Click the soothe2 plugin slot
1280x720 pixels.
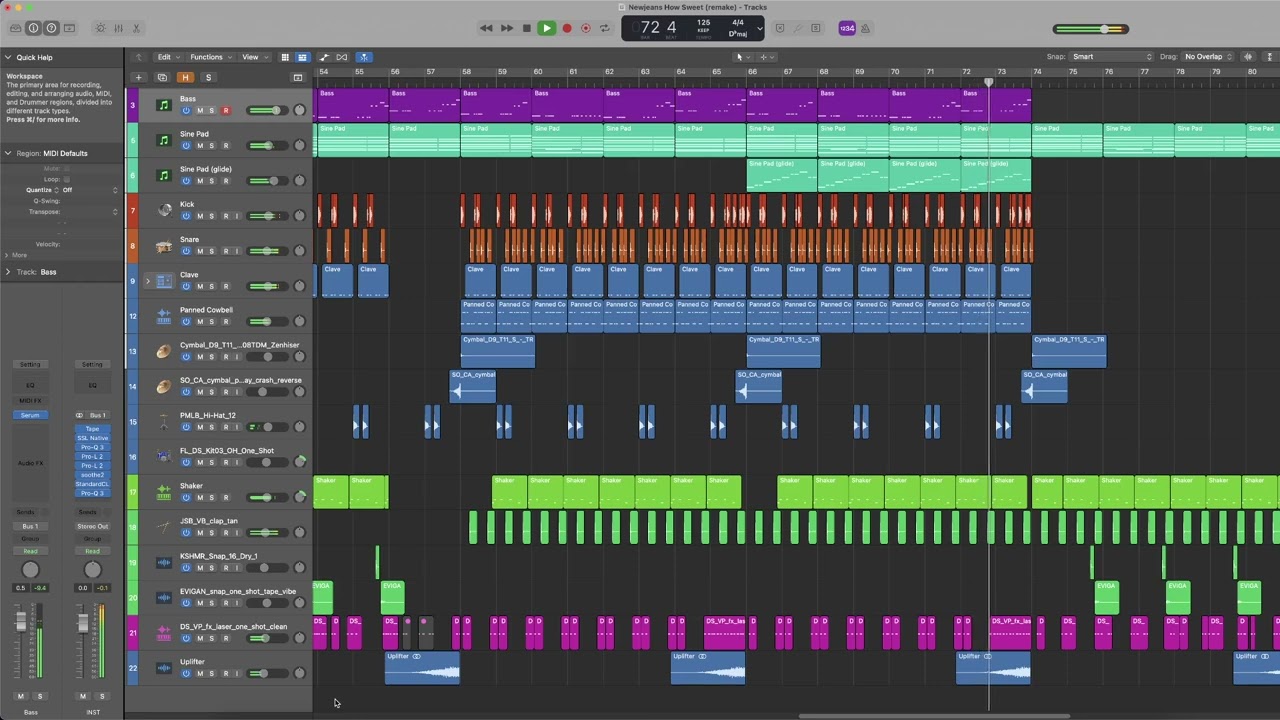(92, 475)
